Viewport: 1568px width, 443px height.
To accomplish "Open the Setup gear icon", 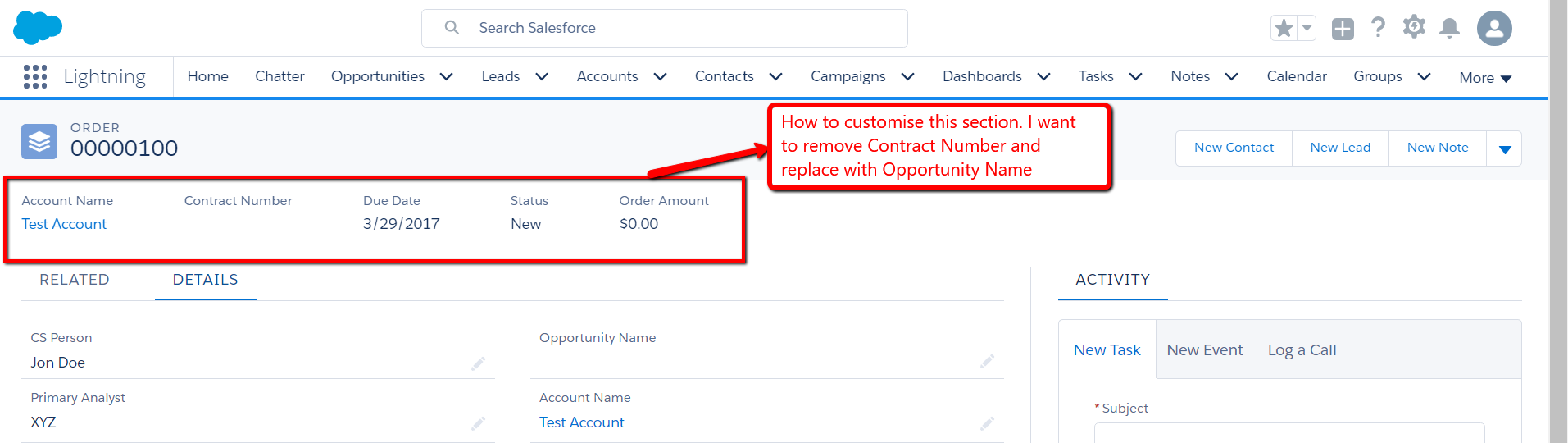I will pyautogui.click(x=1414, y=27).
